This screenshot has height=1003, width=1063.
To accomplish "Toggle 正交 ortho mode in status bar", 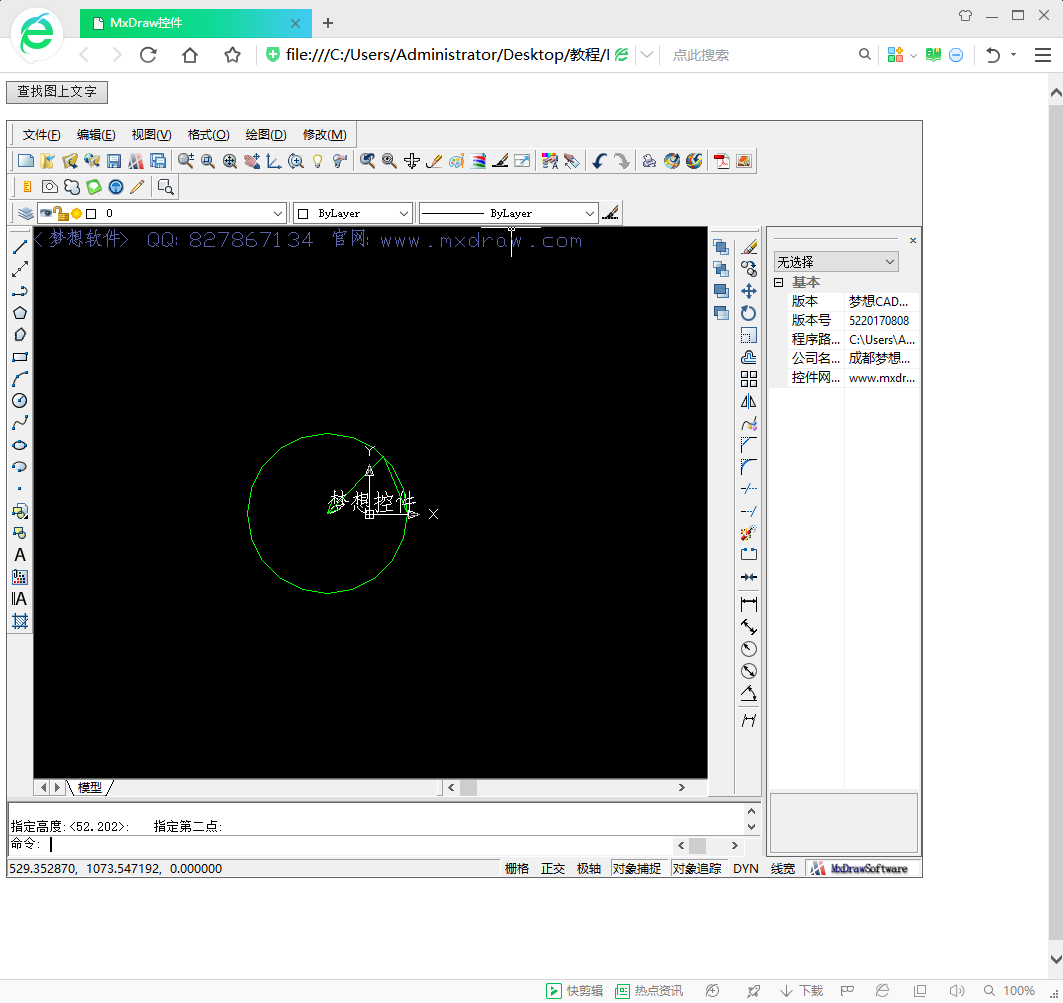I will click(x=553, y=869).
